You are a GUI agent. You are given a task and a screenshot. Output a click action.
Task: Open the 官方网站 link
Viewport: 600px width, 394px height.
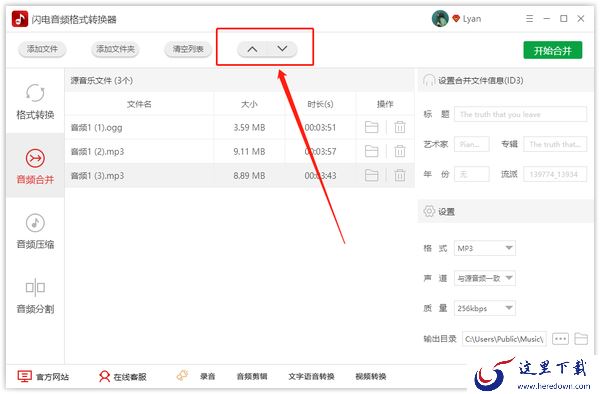(43, 376)
